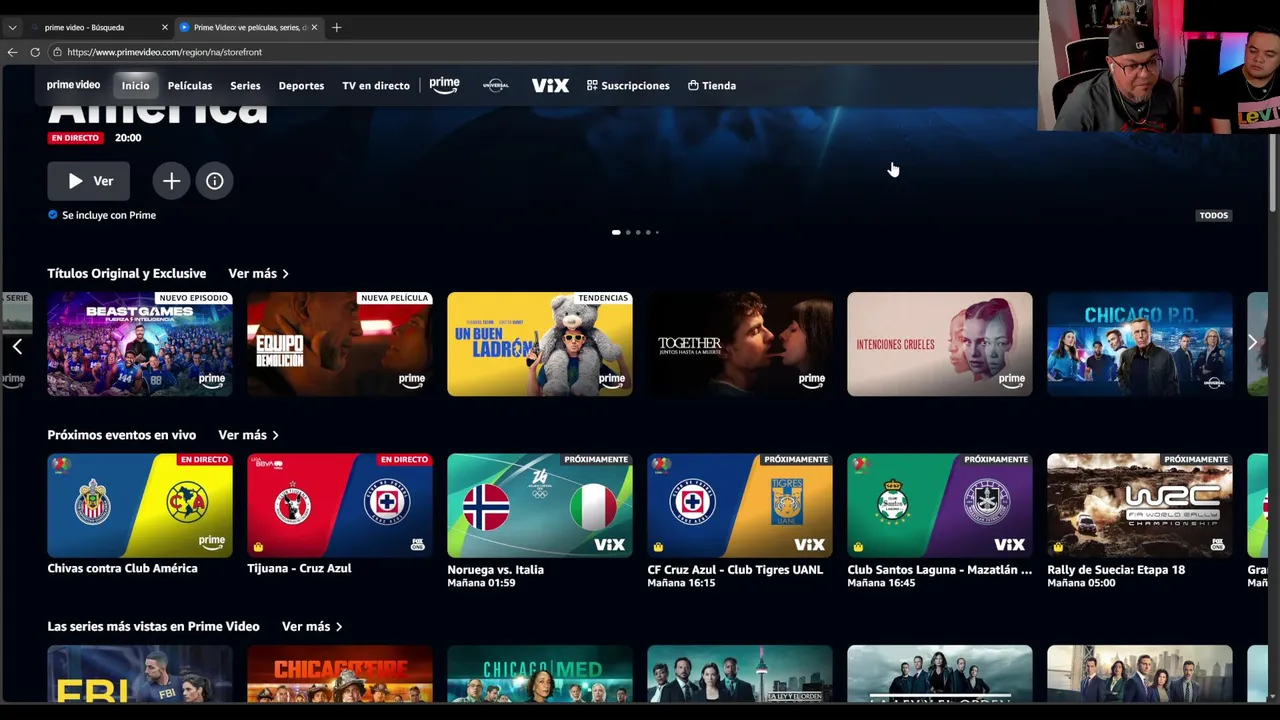The image size is (1280, 720).
Task: Open the Series menu
Action: click(x=245, y=85)
